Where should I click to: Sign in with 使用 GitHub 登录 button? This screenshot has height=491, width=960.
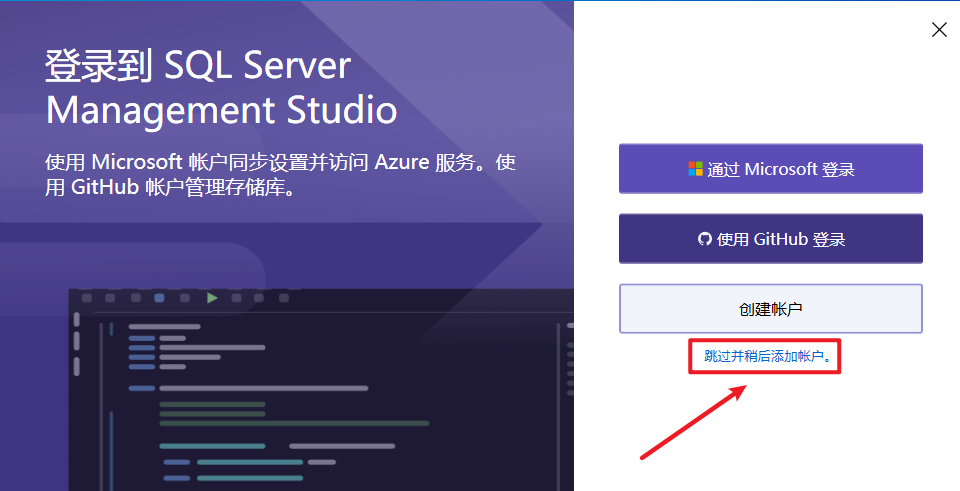click(770, 239)
